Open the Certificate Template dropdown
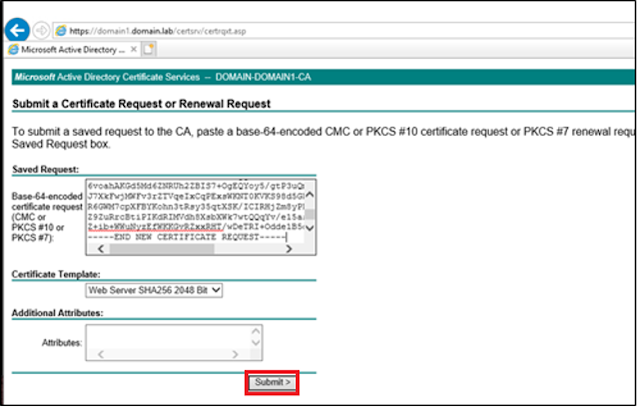Viewport: 640px width, 411px height. 154,291
